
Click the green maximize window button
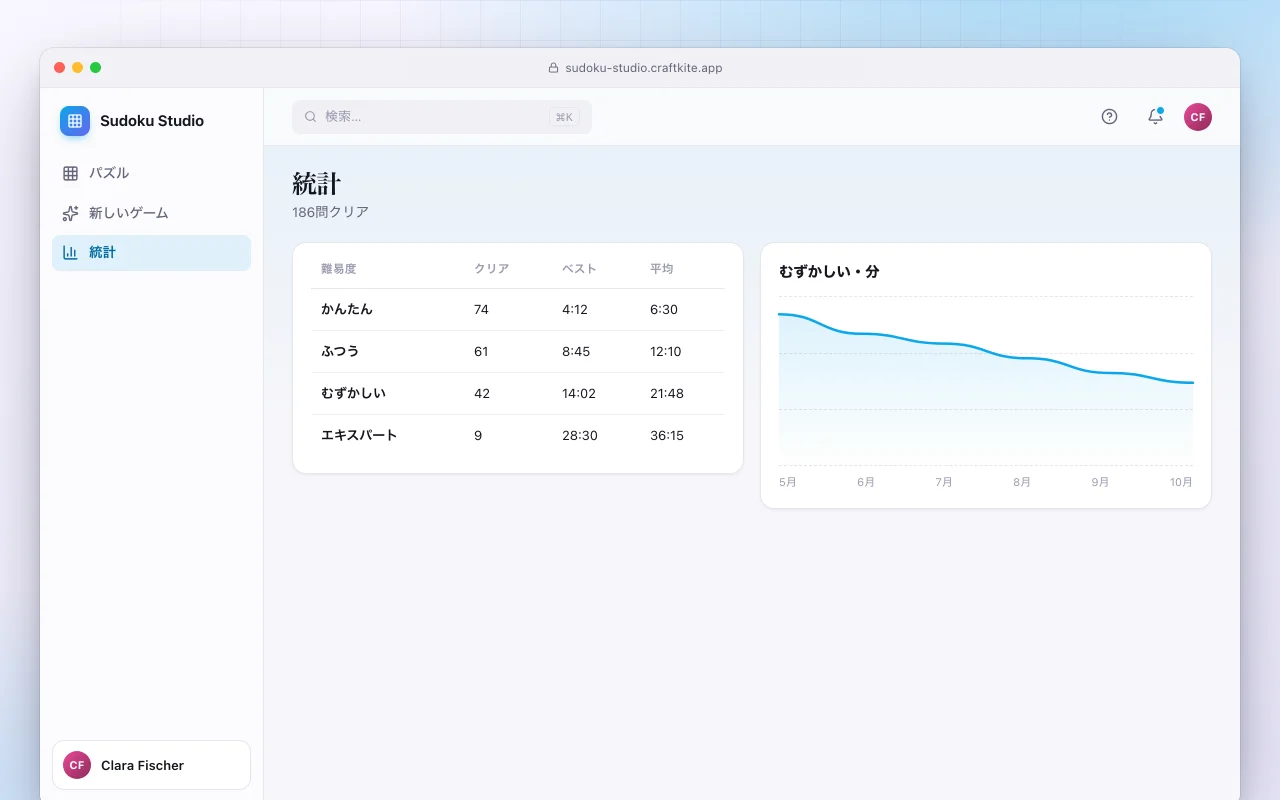[x=96, y=68]
